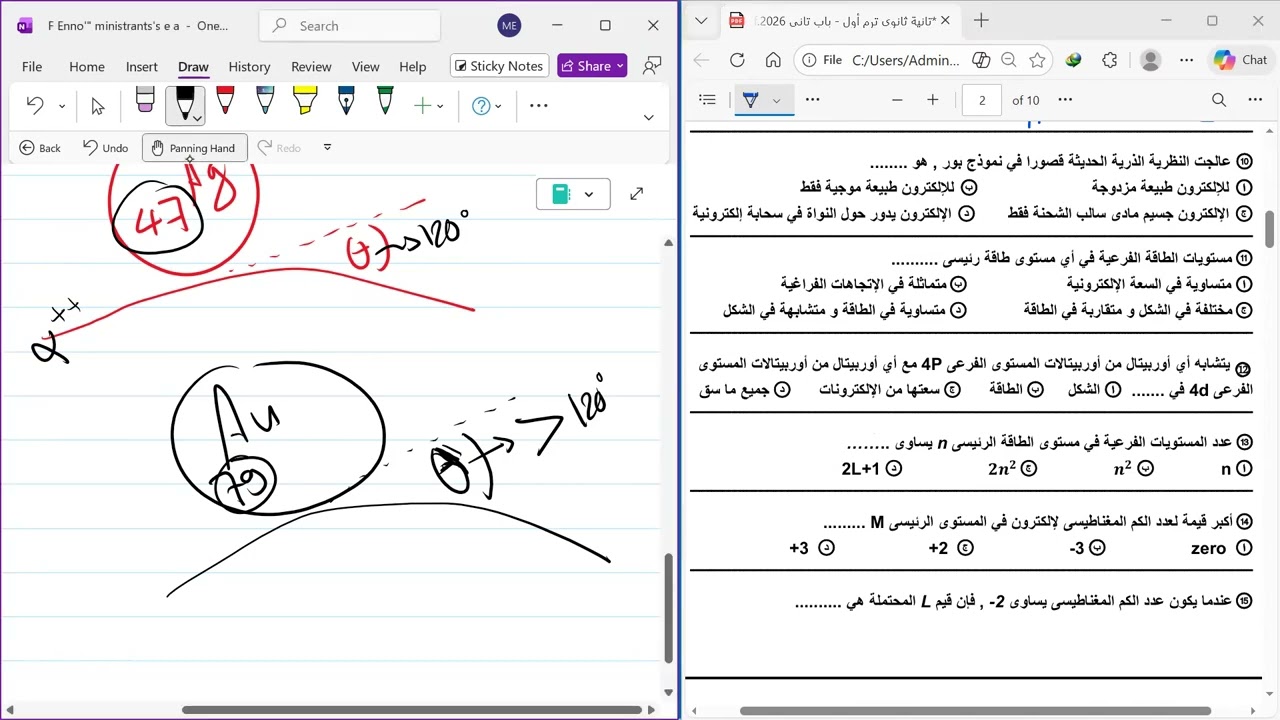Click the green plus add pen icon
Screen dimensions: 1280x720
(x=423, y=105)
